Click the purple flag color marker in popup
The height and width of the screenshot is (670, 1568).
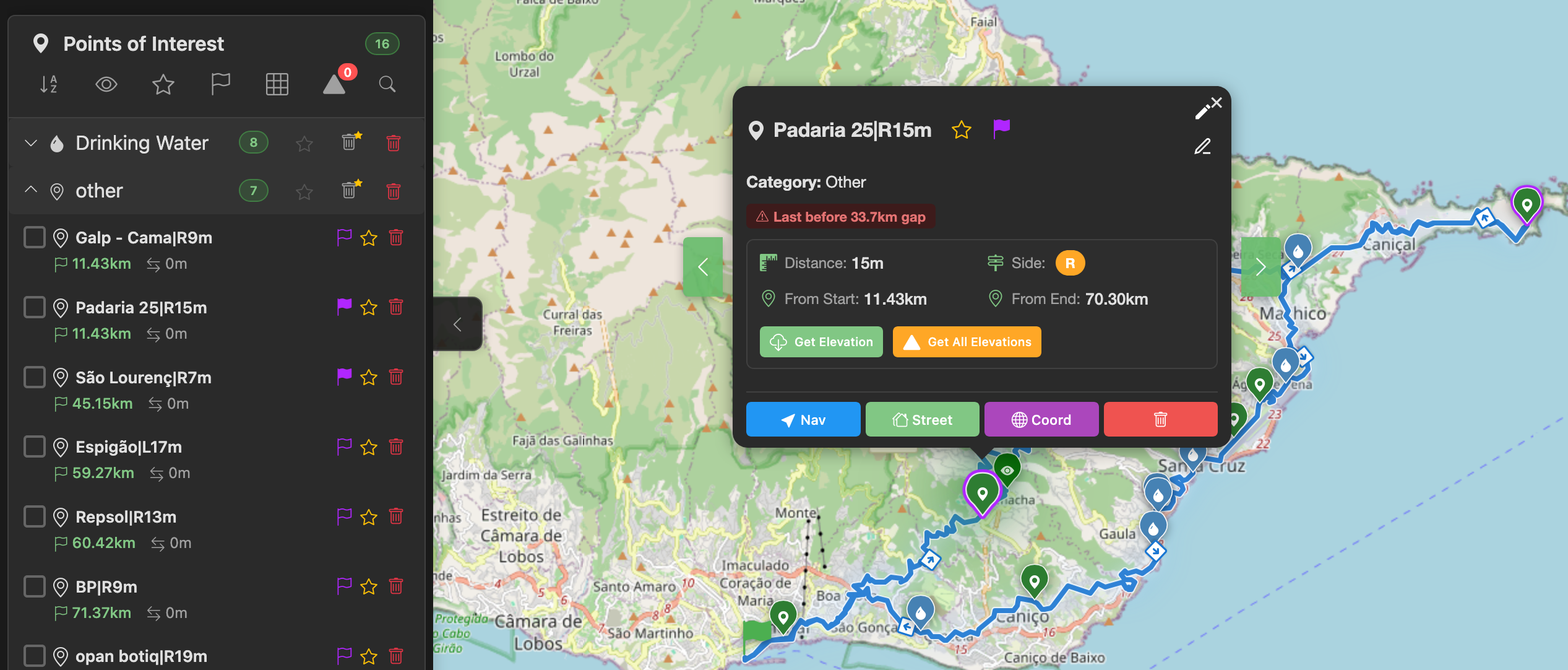(1001, 129)
